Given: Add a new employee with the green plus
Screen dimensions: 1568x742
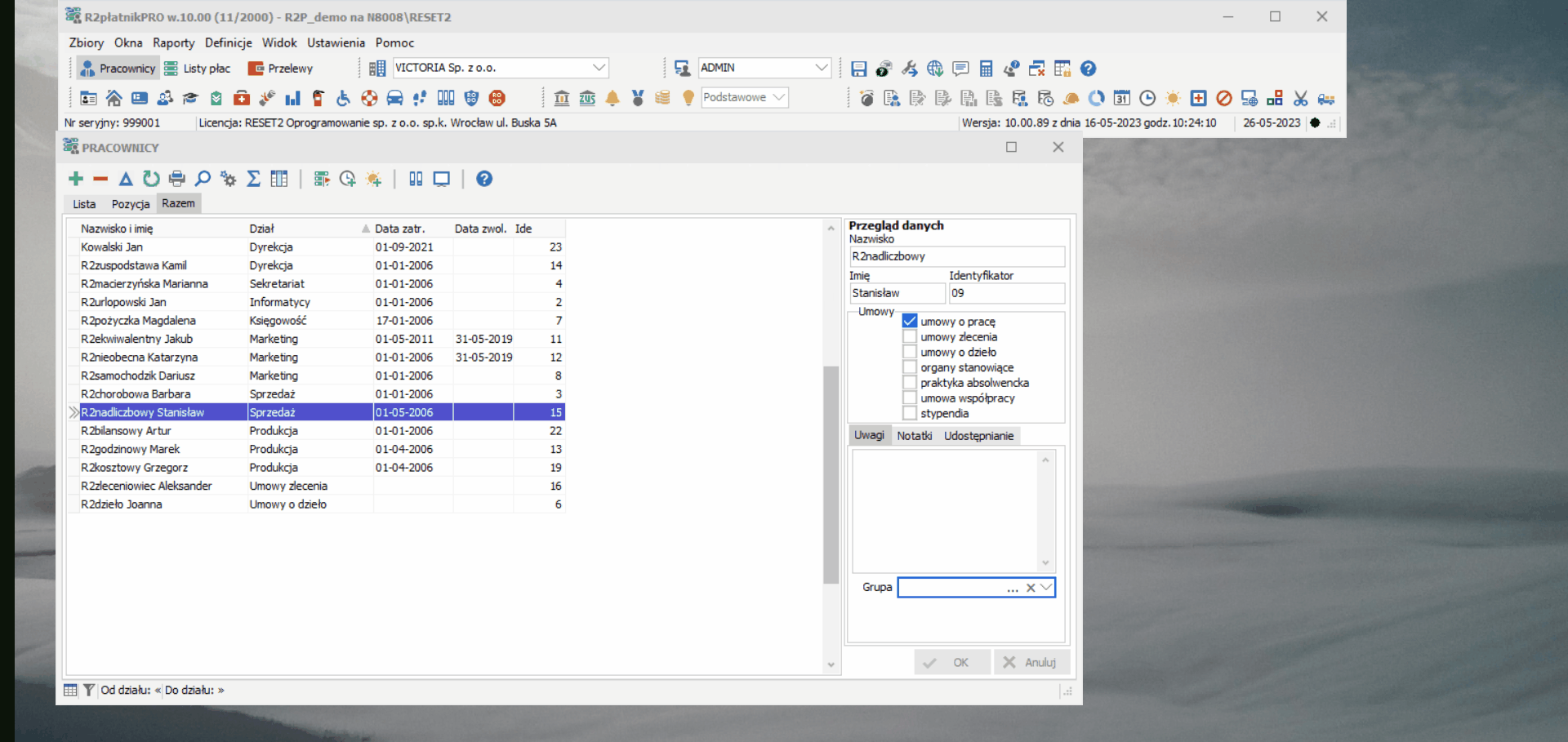Looking at the screenshot, I should pos(76,179).
